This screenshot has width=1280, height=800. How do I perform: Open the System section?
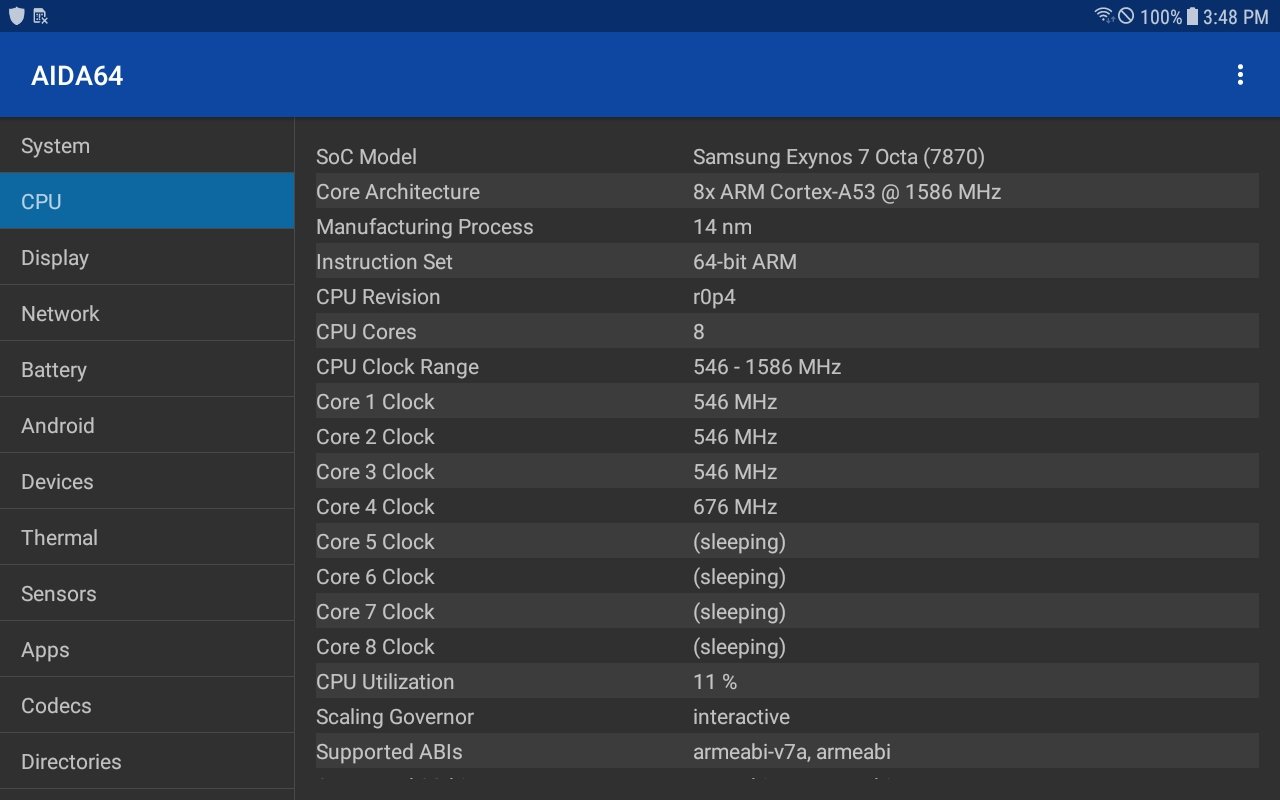pos(147,146)
